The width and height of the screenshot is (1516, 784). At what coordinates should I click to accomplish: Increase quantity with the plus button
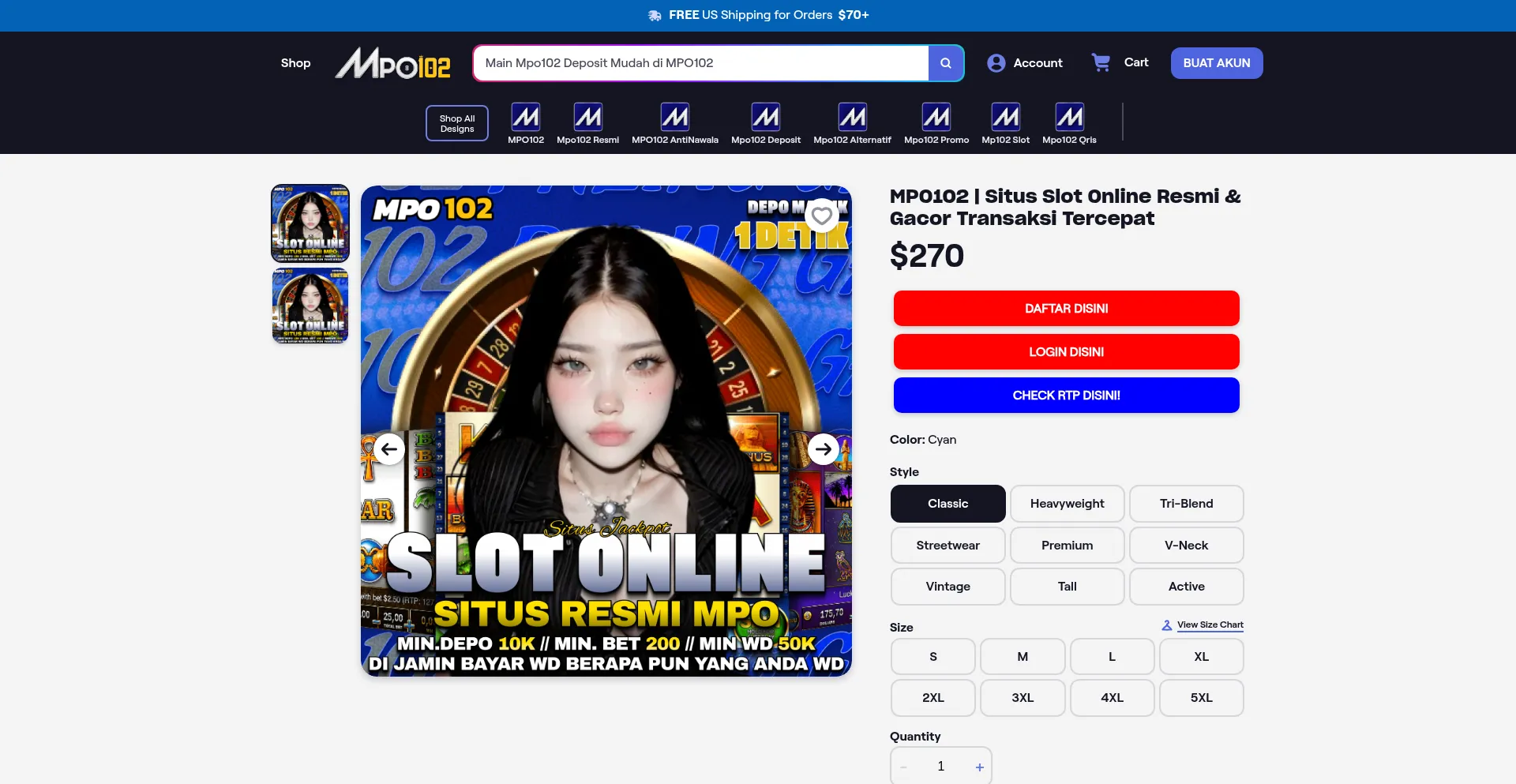(979, 767)
